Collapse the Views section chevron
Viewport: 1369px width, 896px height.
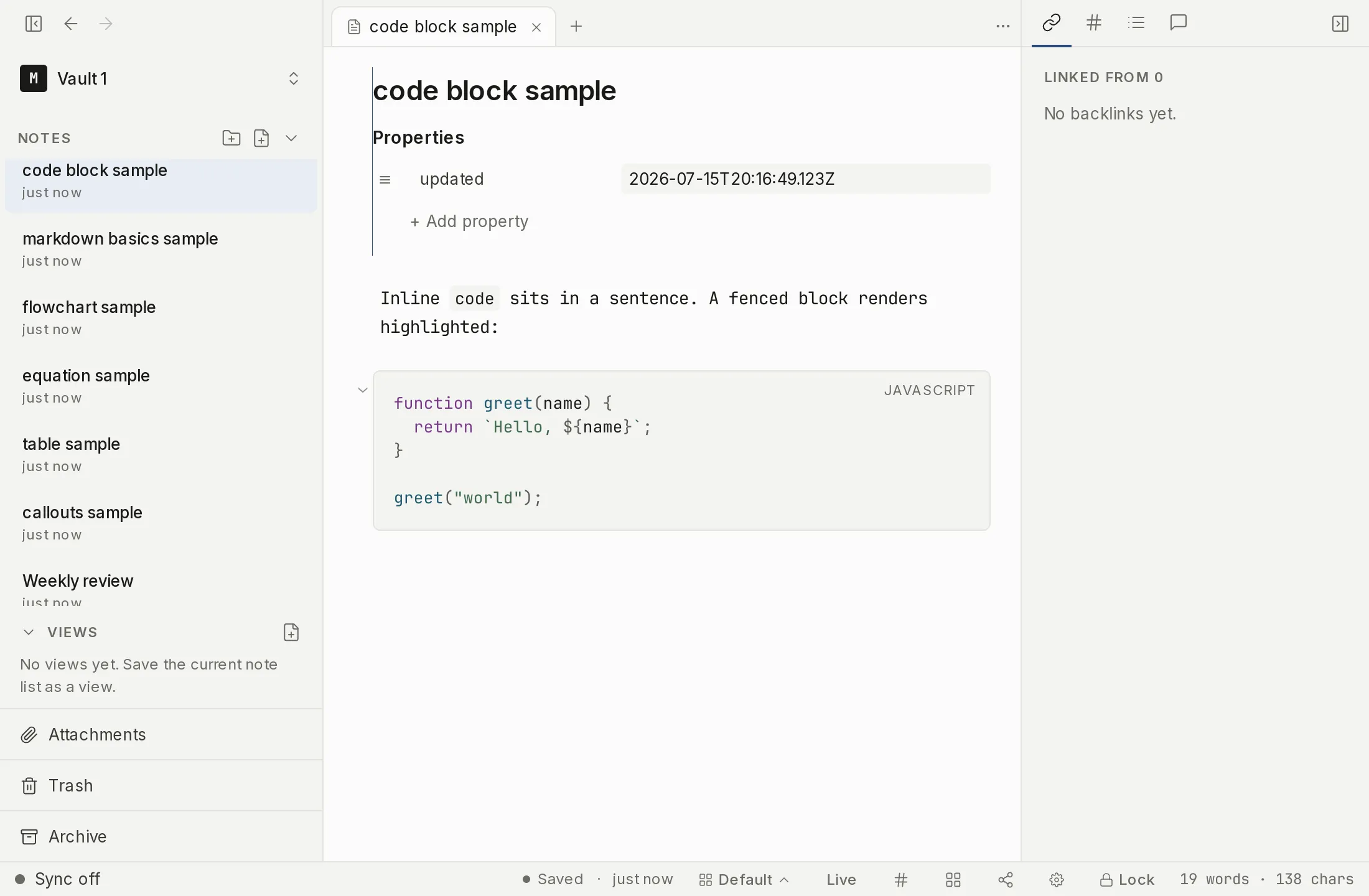click(x=29, y=632)
